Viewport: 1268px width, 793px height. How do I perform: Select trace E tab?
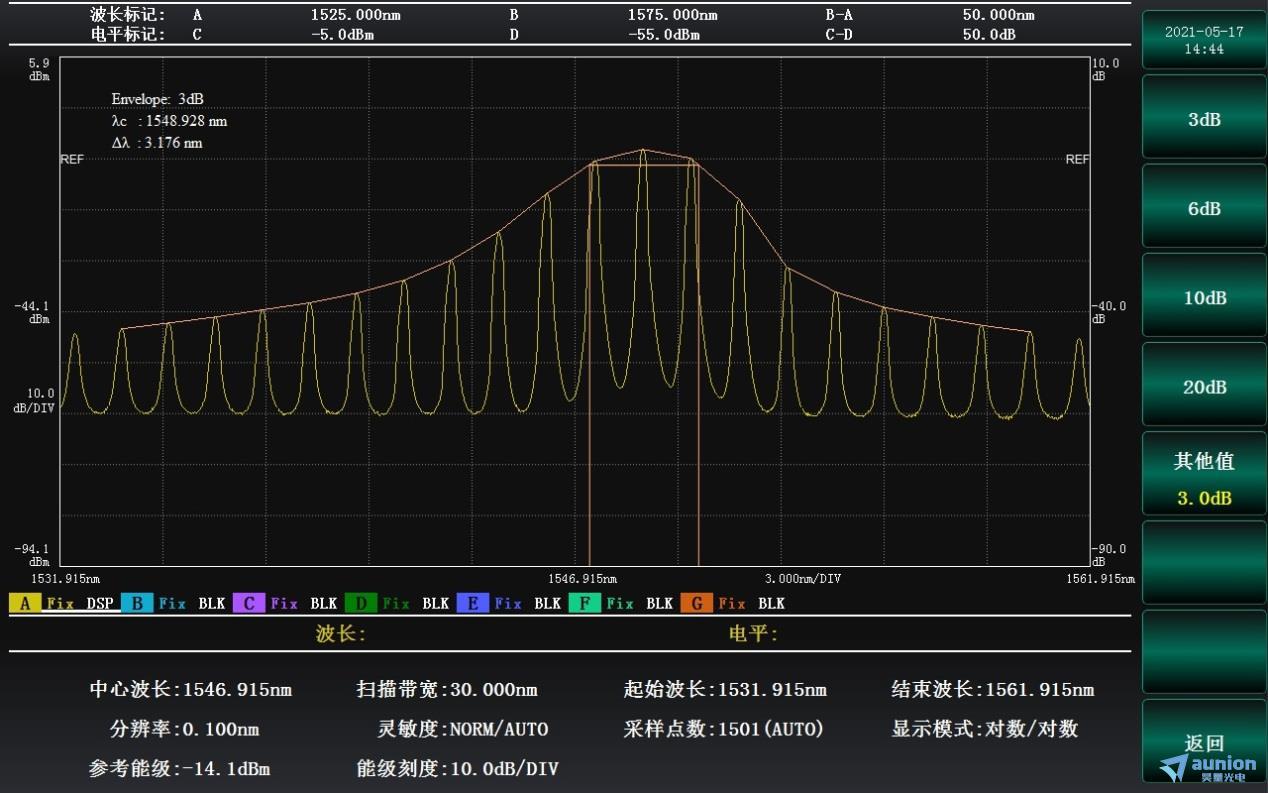coord(473,603)
